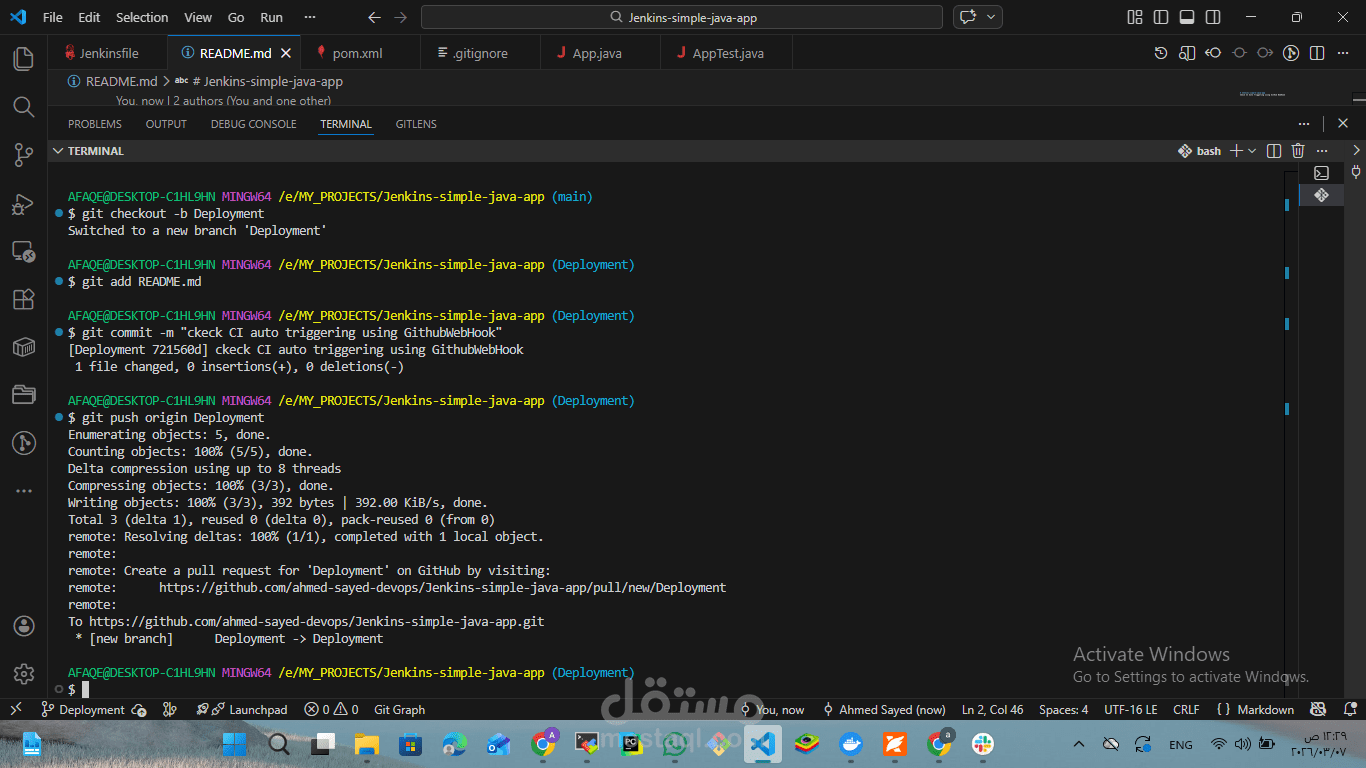1366x768 pixels.
Task: Open the Selection menu
Action: 142,17
